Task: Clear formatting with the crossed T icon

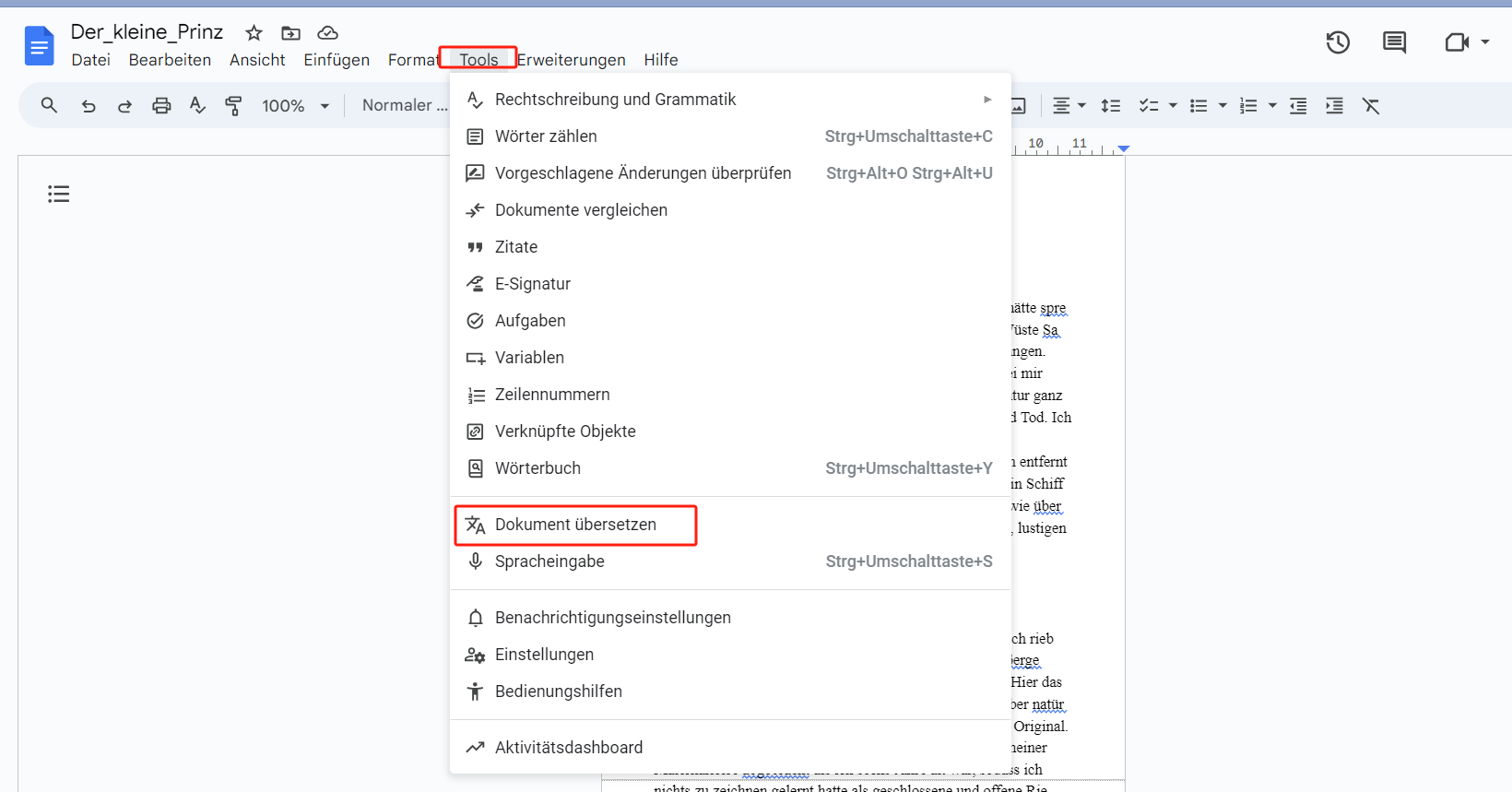Action: click(x=1371, y=106)
